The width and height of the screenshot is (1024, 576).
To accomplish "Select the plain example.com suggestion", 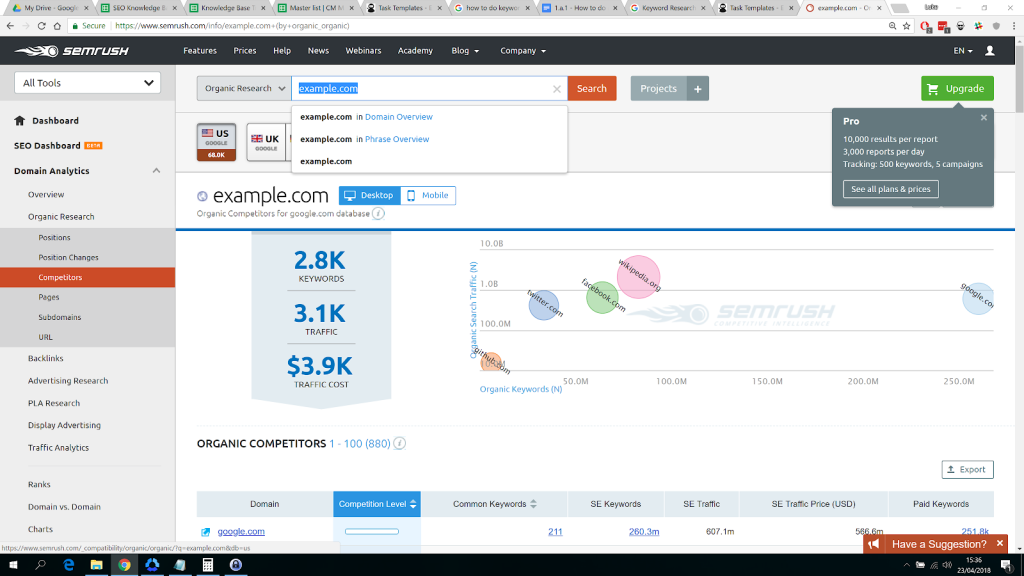I will pyautogui.click(x=429, y=161).
